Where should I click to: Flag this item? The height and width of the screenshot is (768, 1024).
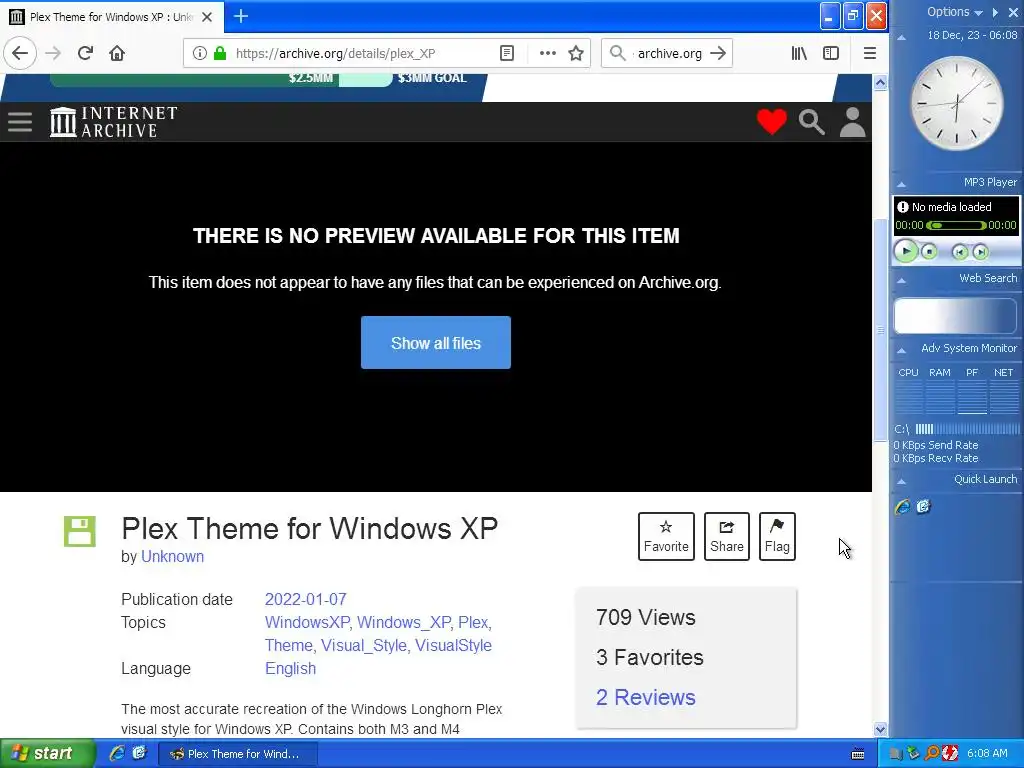(777, 537)
